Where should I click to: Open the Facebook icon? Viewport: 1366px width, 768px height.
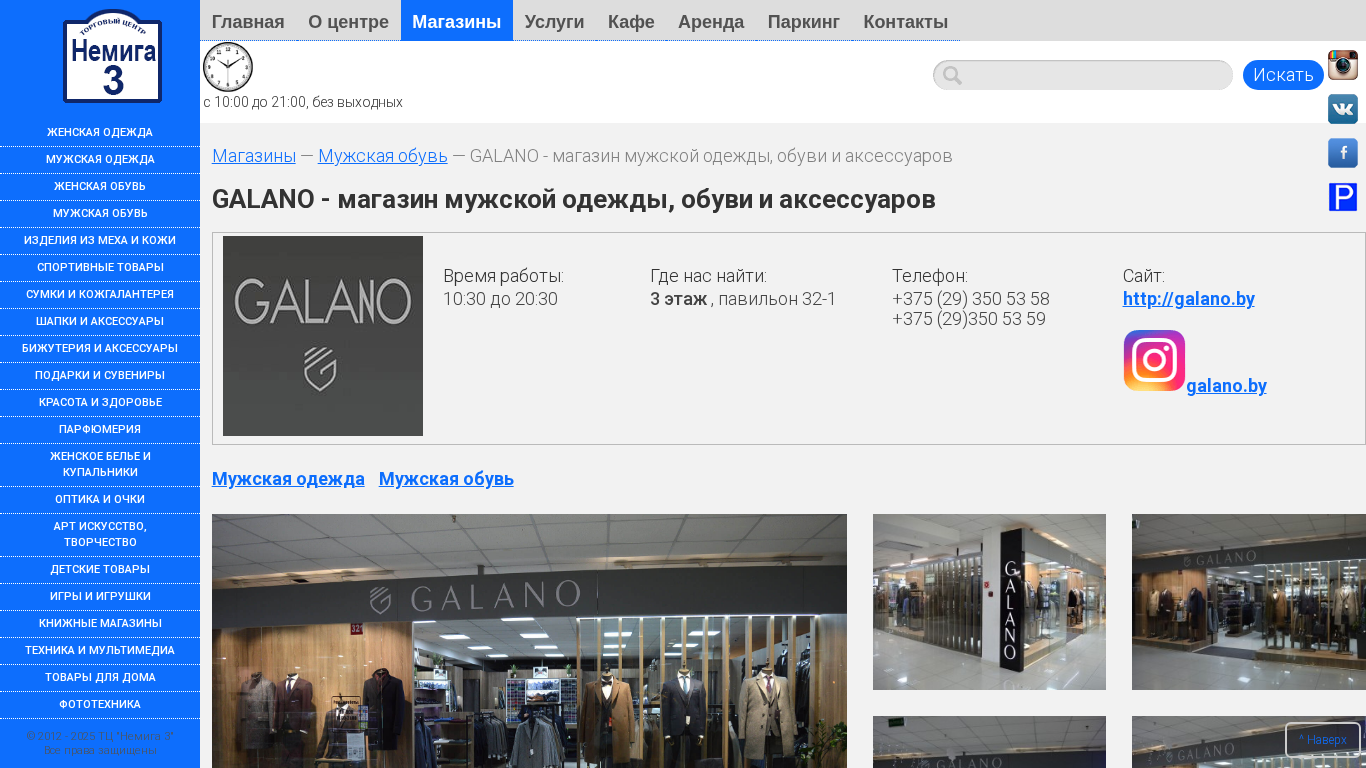point(1343,153)
